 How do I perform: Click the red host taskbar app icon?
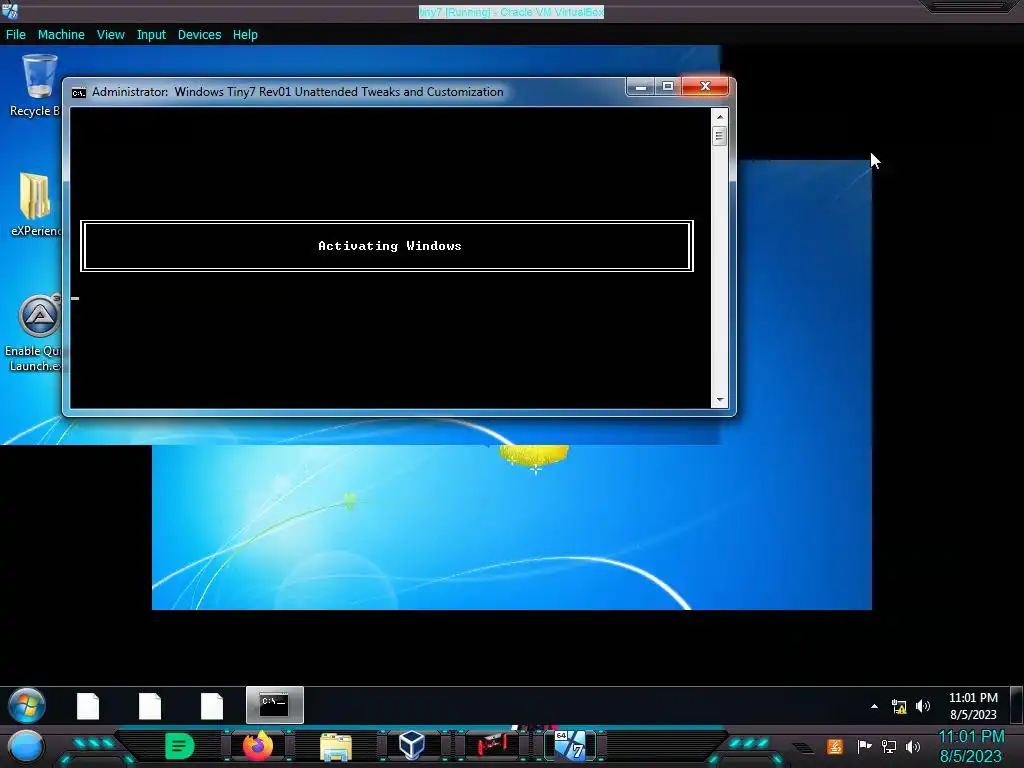[x=492, y=745]
